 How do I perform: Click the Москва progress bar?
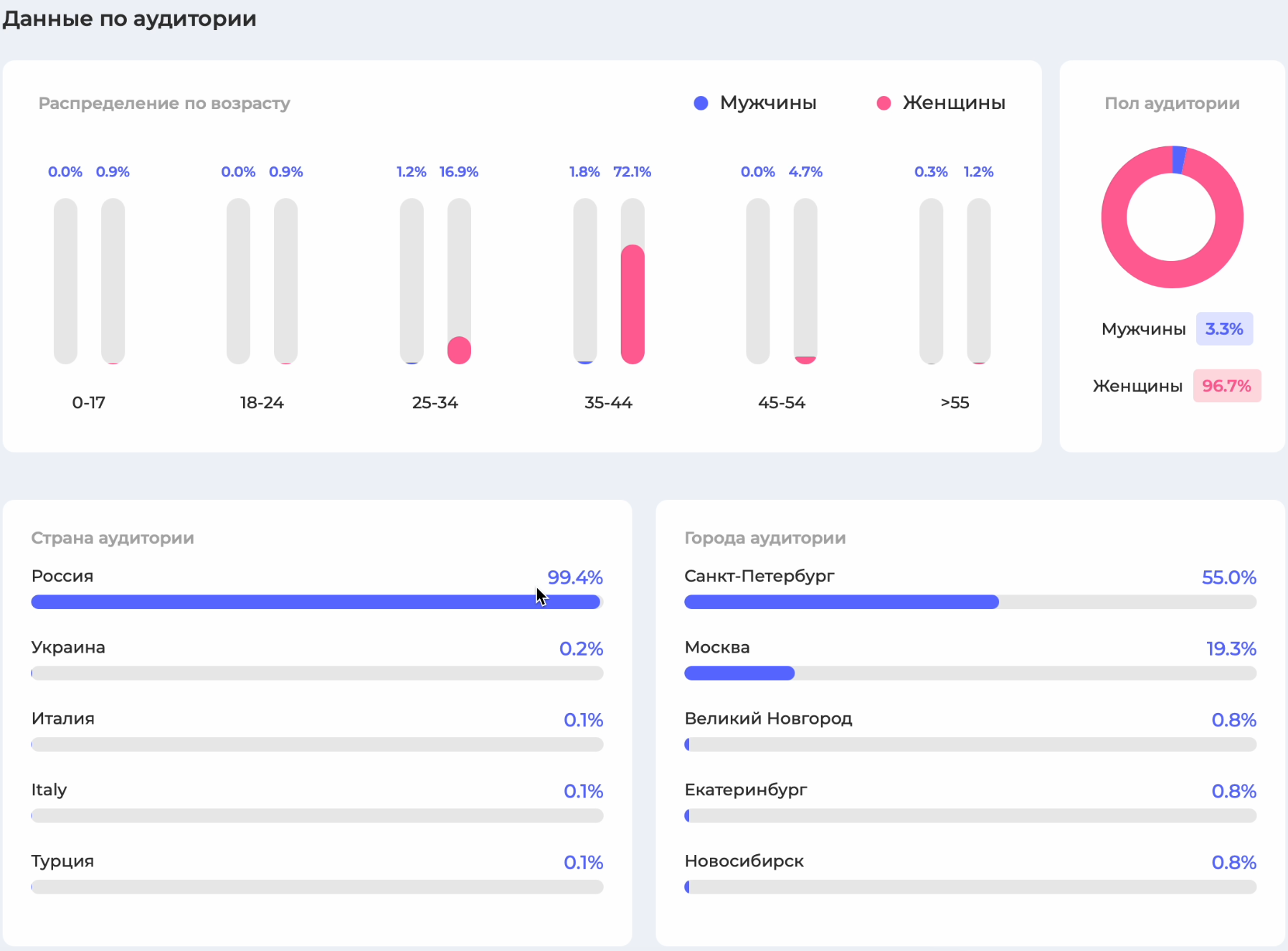(970, 673)
